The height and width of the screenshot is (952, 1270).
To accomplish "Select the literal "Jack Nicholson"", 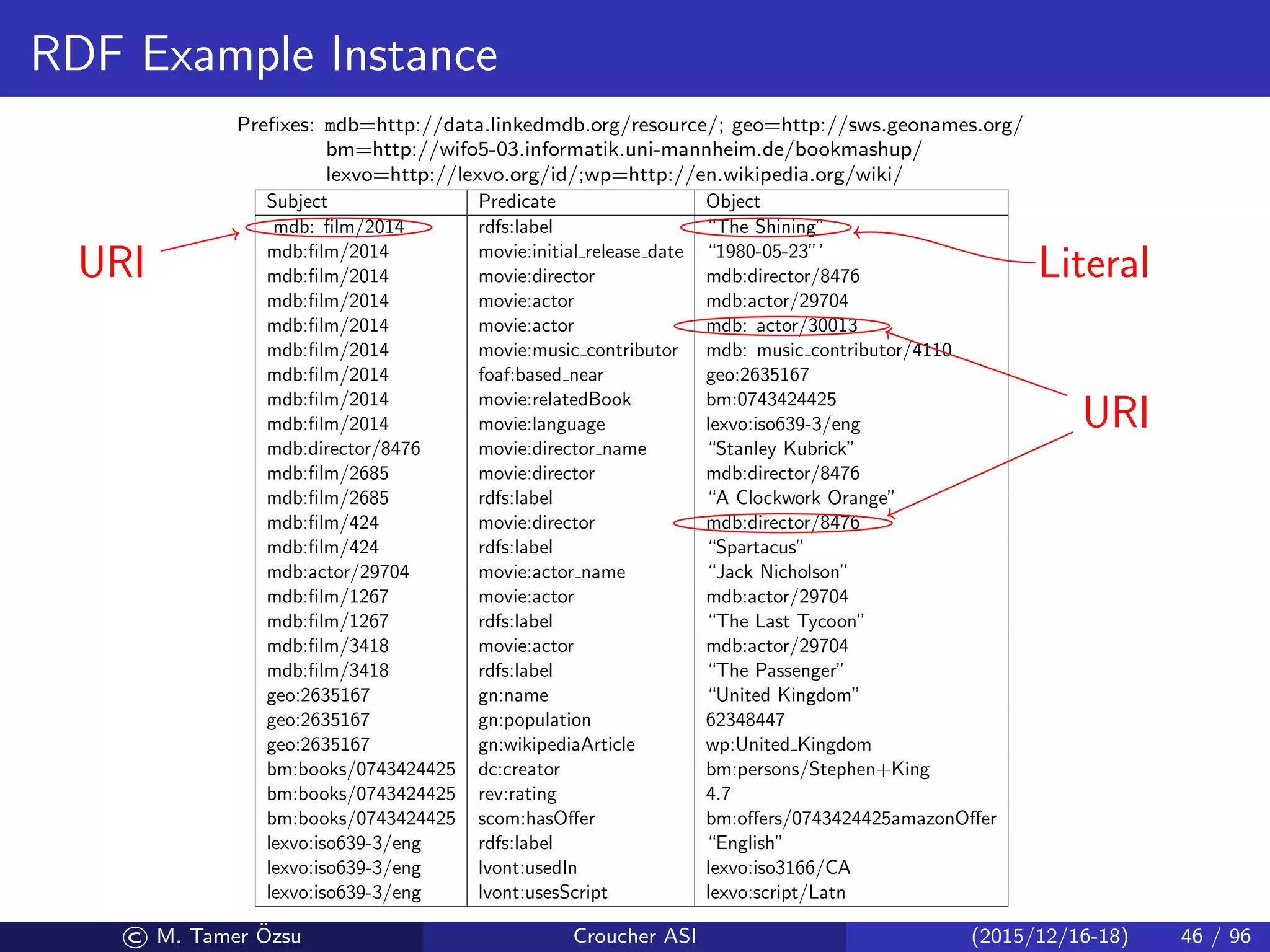I will pyautogui.click(x=778, y=572).
